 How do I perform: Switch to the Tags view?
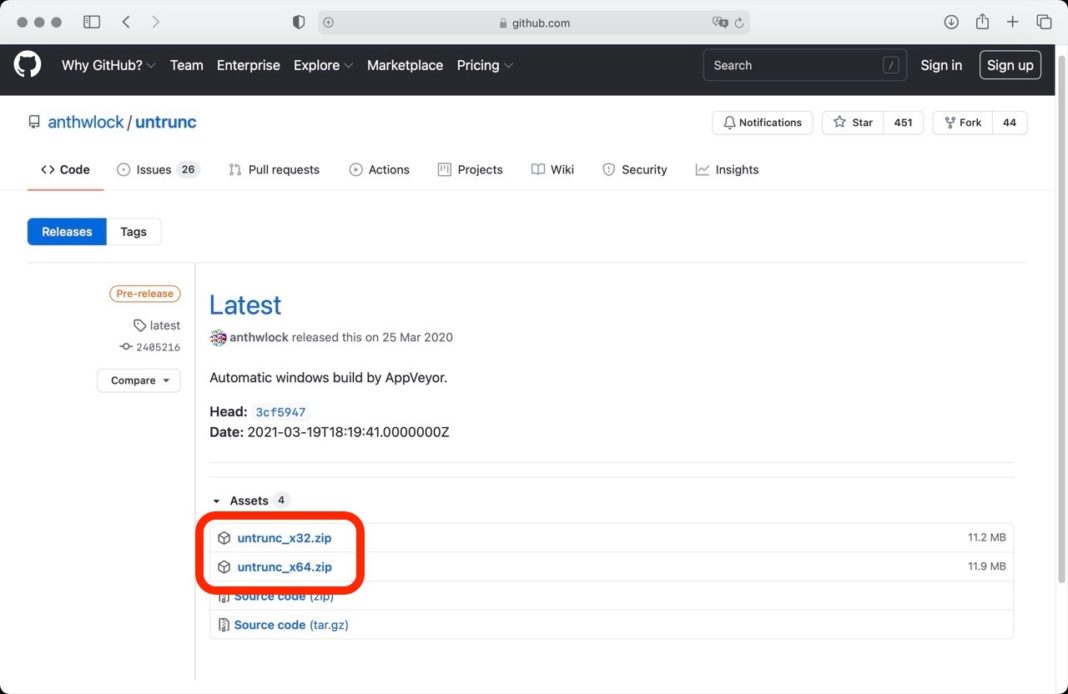coord(133,232)
